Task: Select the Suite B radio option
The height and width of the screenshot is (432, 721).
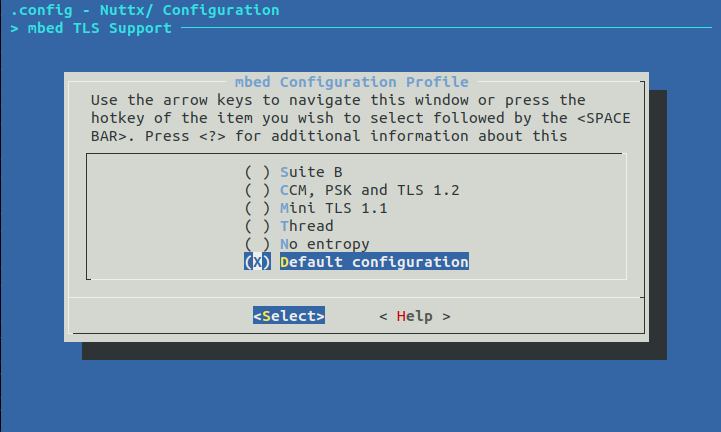Action: pos(257,172)
